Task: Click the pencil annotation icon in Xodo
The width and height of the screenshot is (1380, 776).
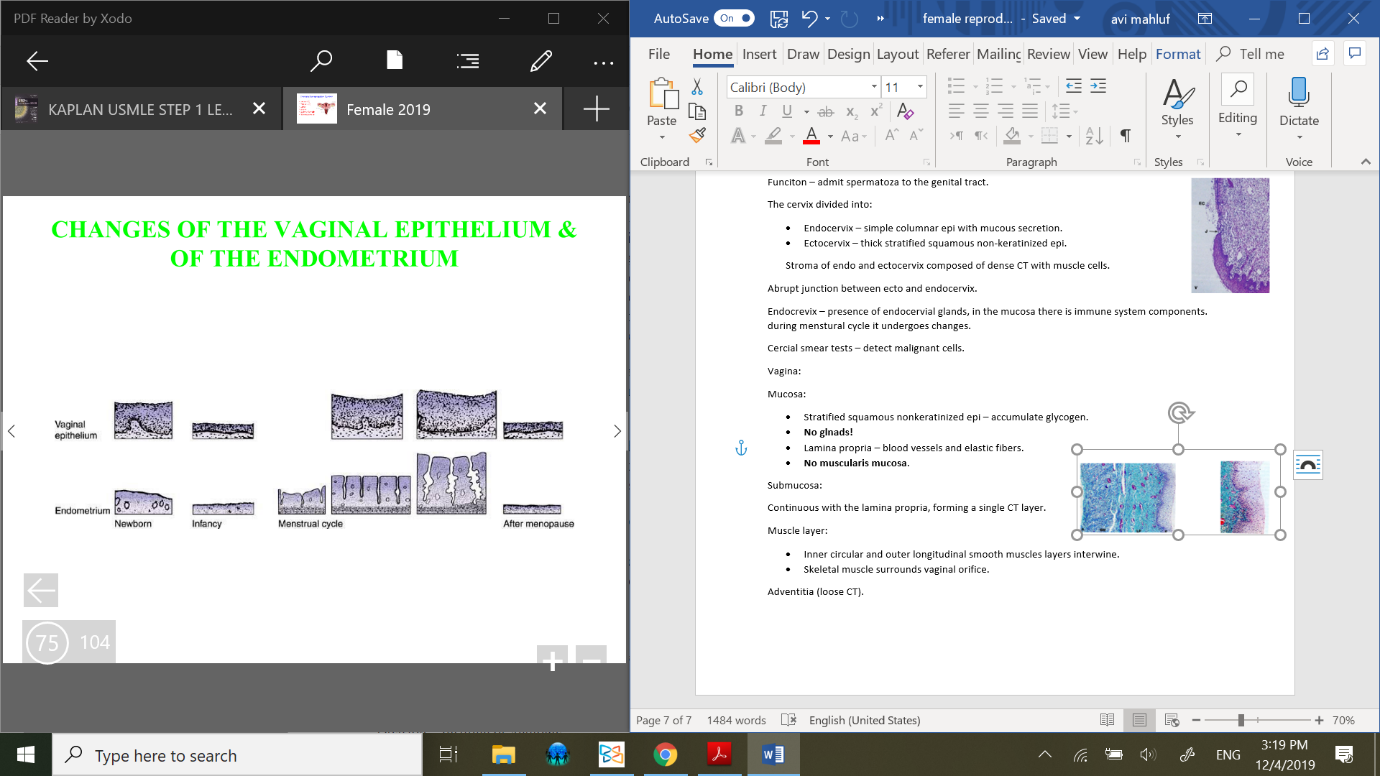Action: [x=541, y=62]
